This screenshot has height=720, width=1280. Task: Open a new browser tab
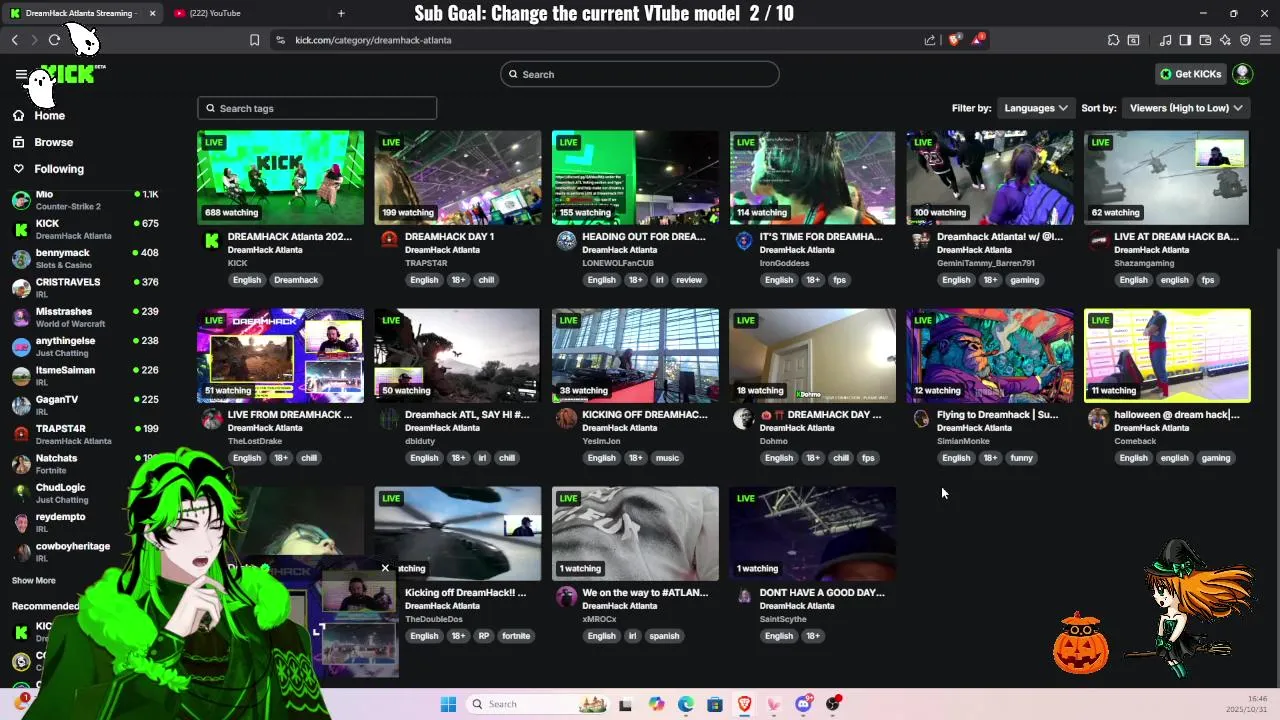341,13
